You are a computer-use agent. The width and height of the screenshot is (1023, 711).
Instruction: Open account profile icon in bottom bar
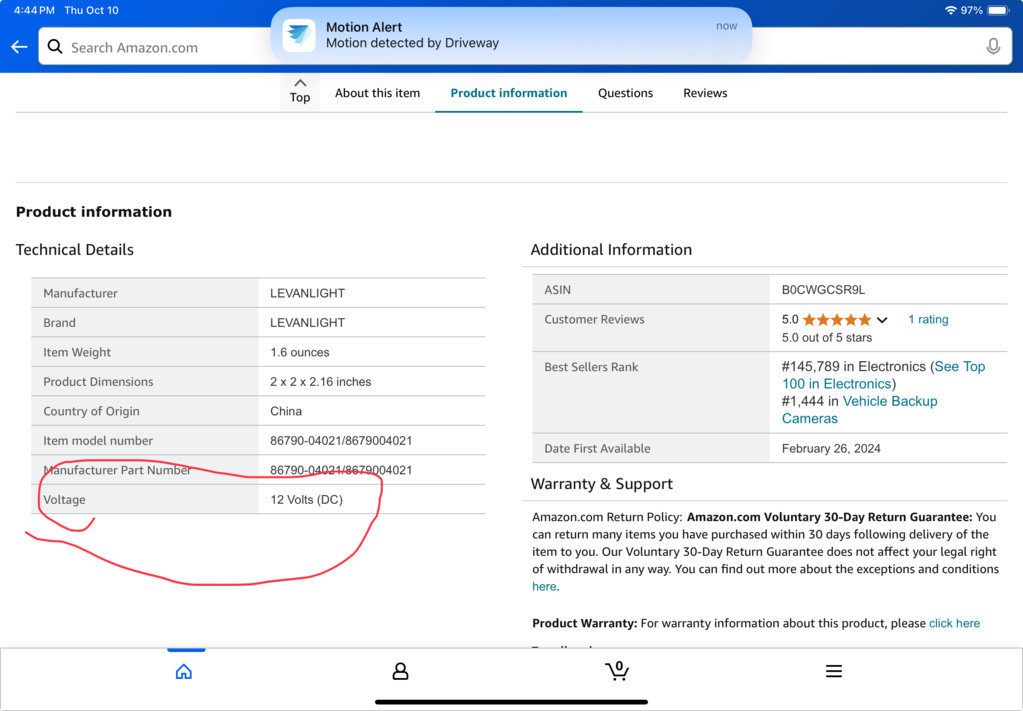[x=401, y=671]
